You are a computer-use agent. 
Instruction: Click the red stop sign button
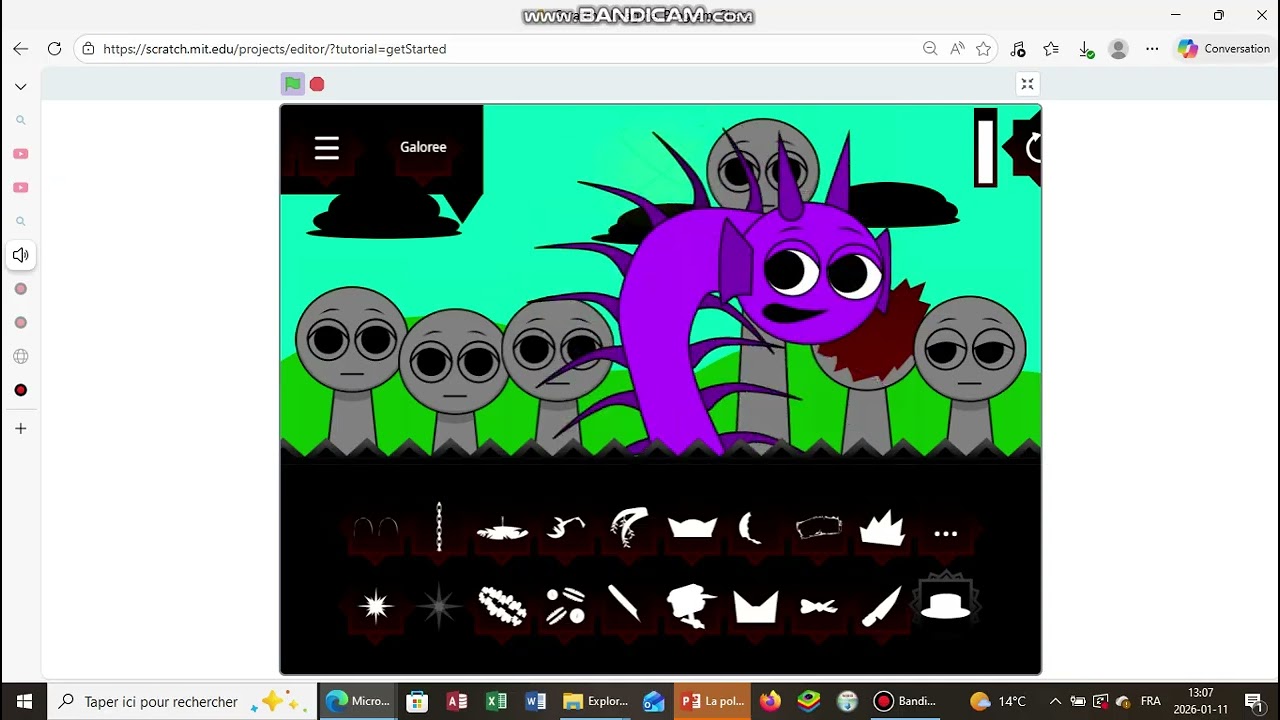317,84
